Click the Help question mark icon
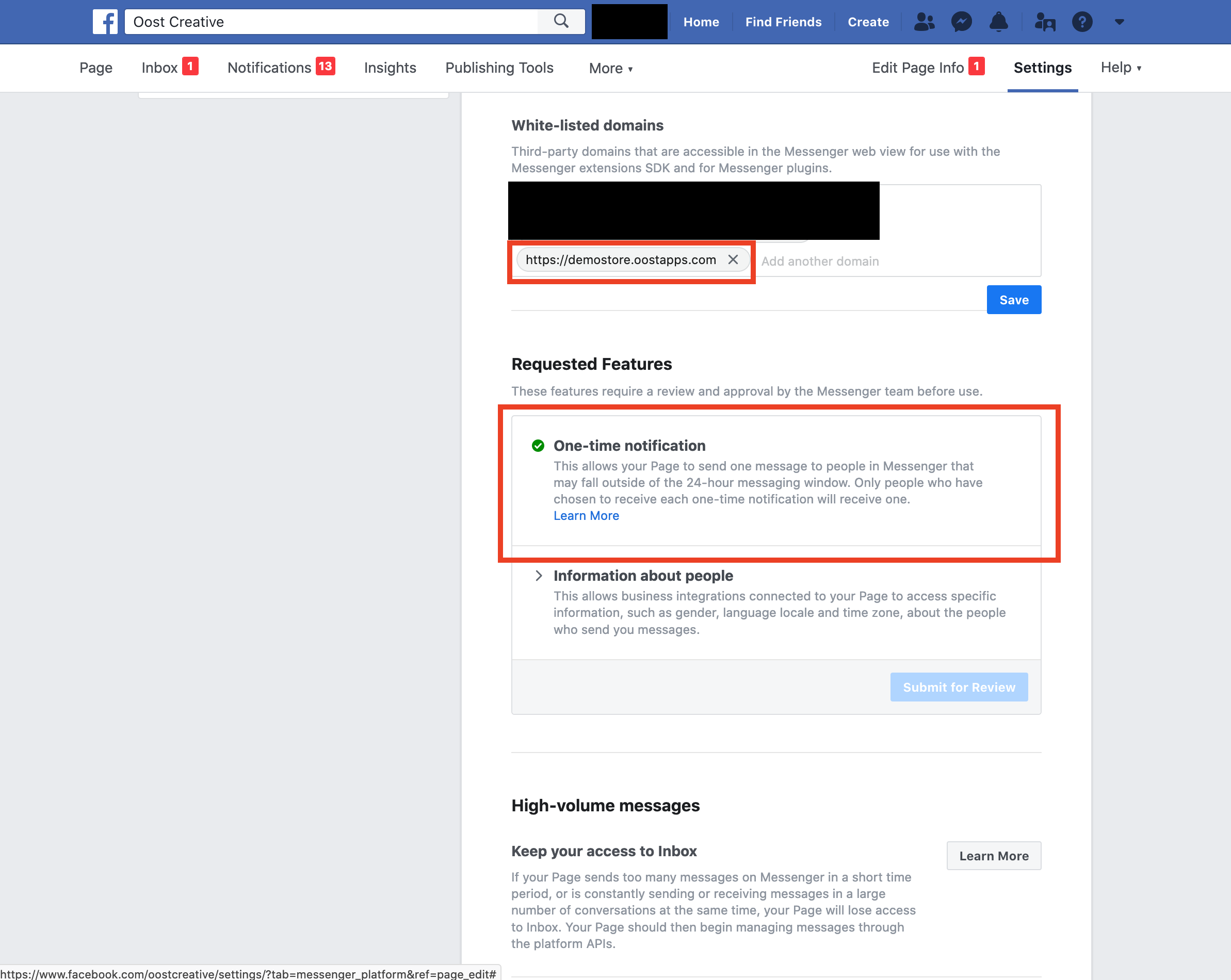This screenshot has height=980, width=1231. click(1083, 22)
